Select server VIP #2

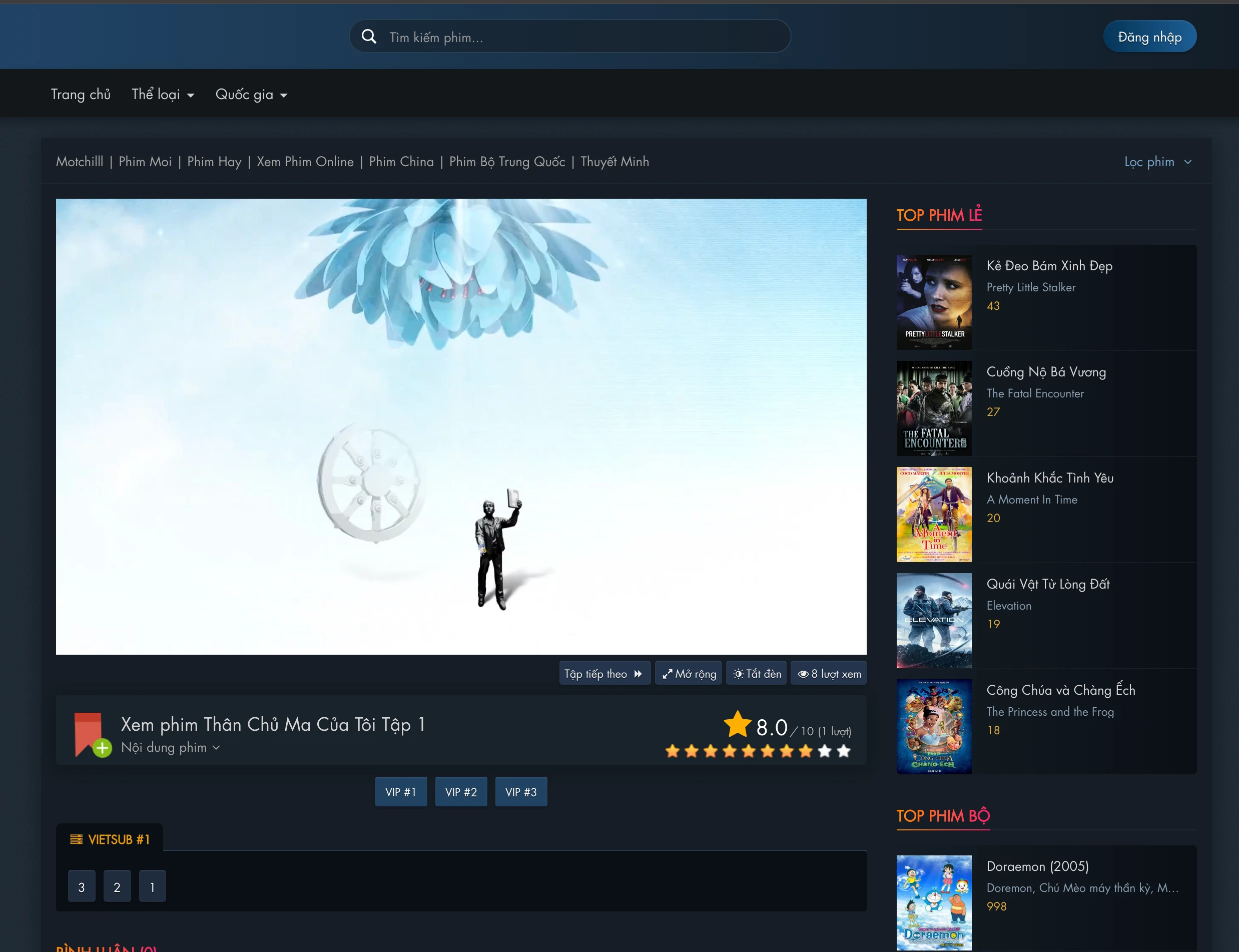click(x=460, y=792)
